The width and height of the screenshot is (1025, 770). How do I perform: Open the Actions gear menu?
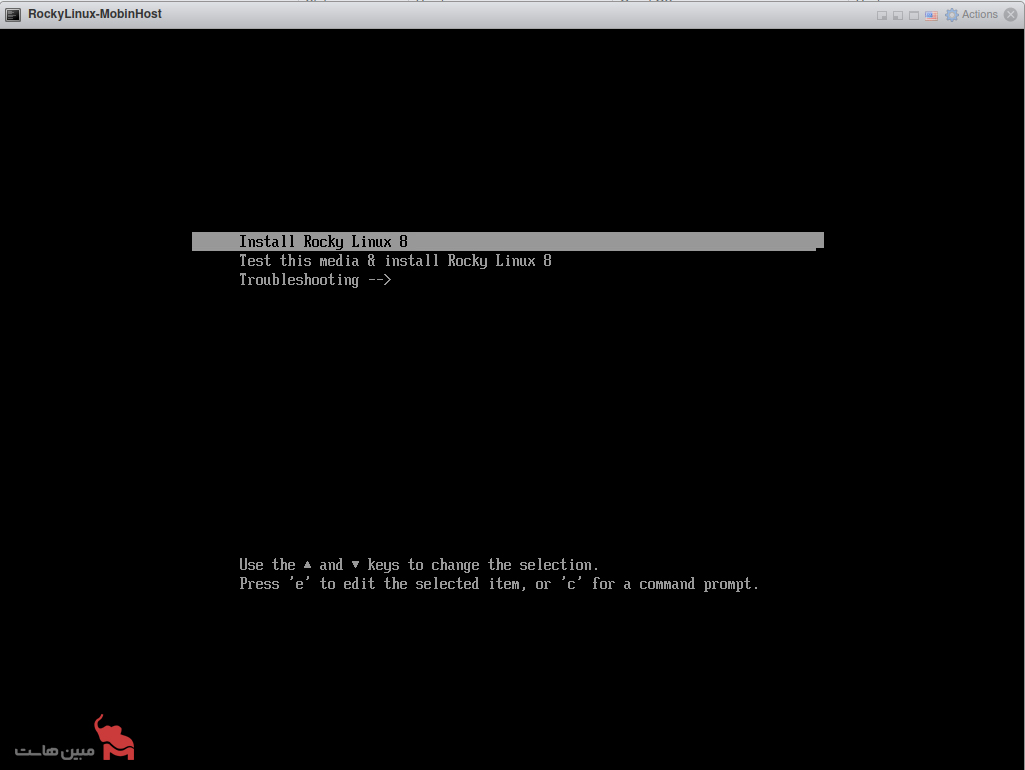(x=971, y=14)
